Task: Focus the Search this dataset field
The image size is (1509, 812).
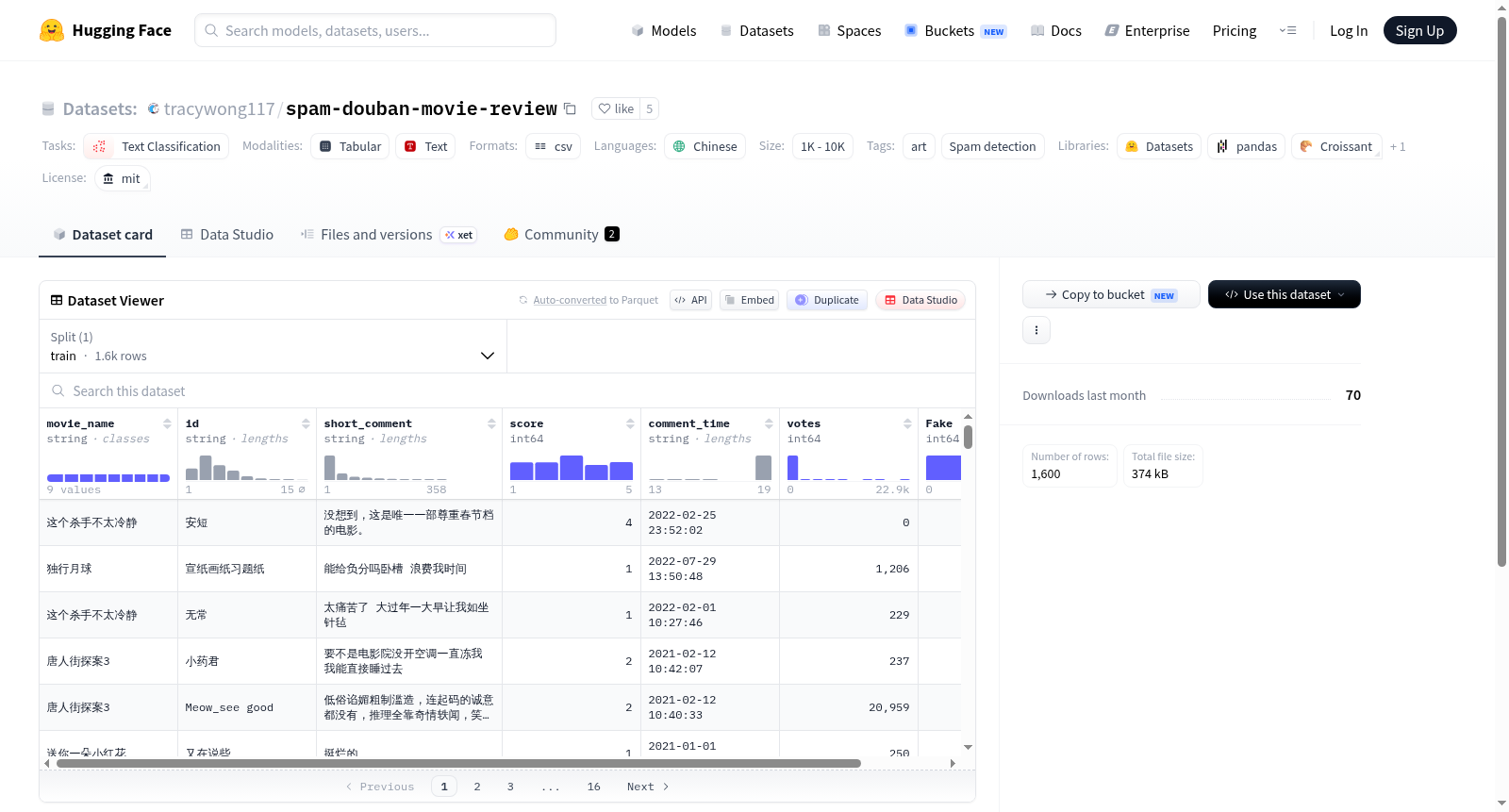Action: [507, 390]
